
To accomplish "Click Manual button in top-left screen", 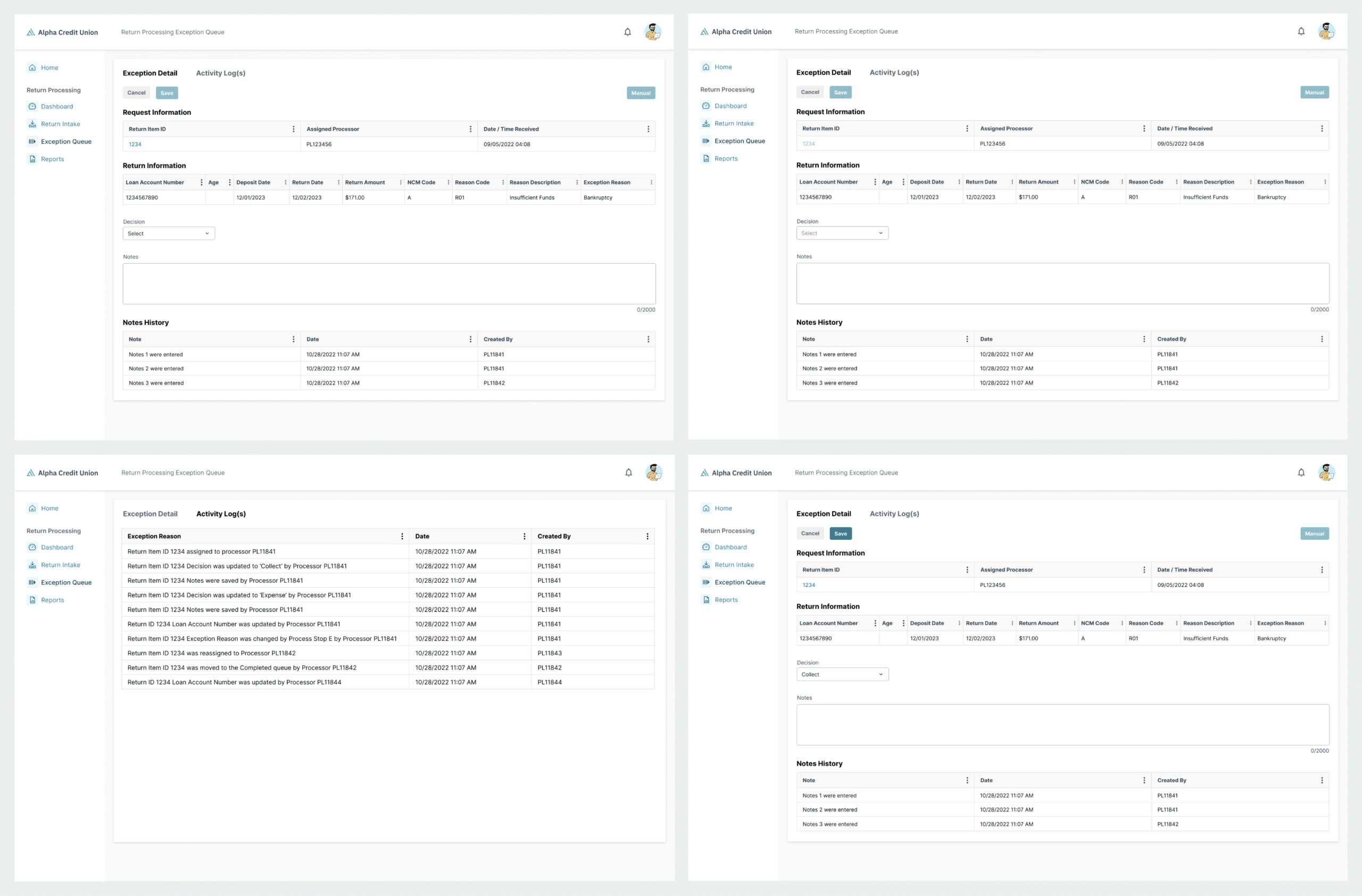I will 641,93.
